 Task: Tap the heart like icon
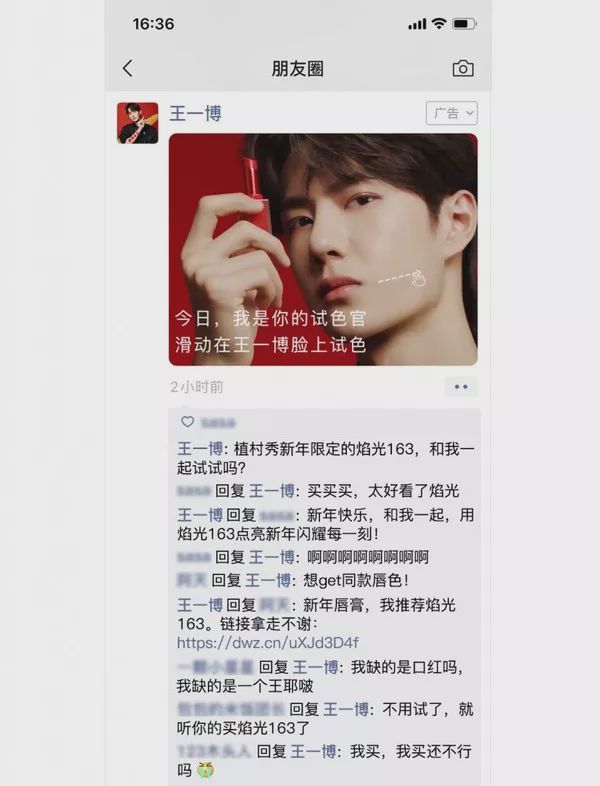pos(187,422)
